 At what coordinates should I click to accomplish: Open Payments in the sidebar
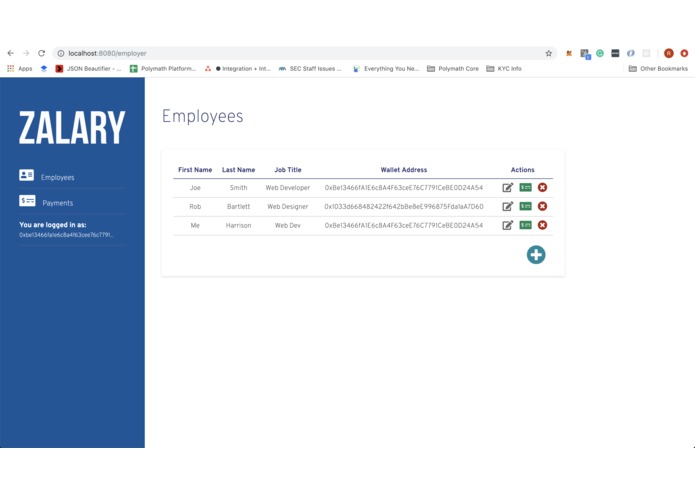[x=58, y=203]
